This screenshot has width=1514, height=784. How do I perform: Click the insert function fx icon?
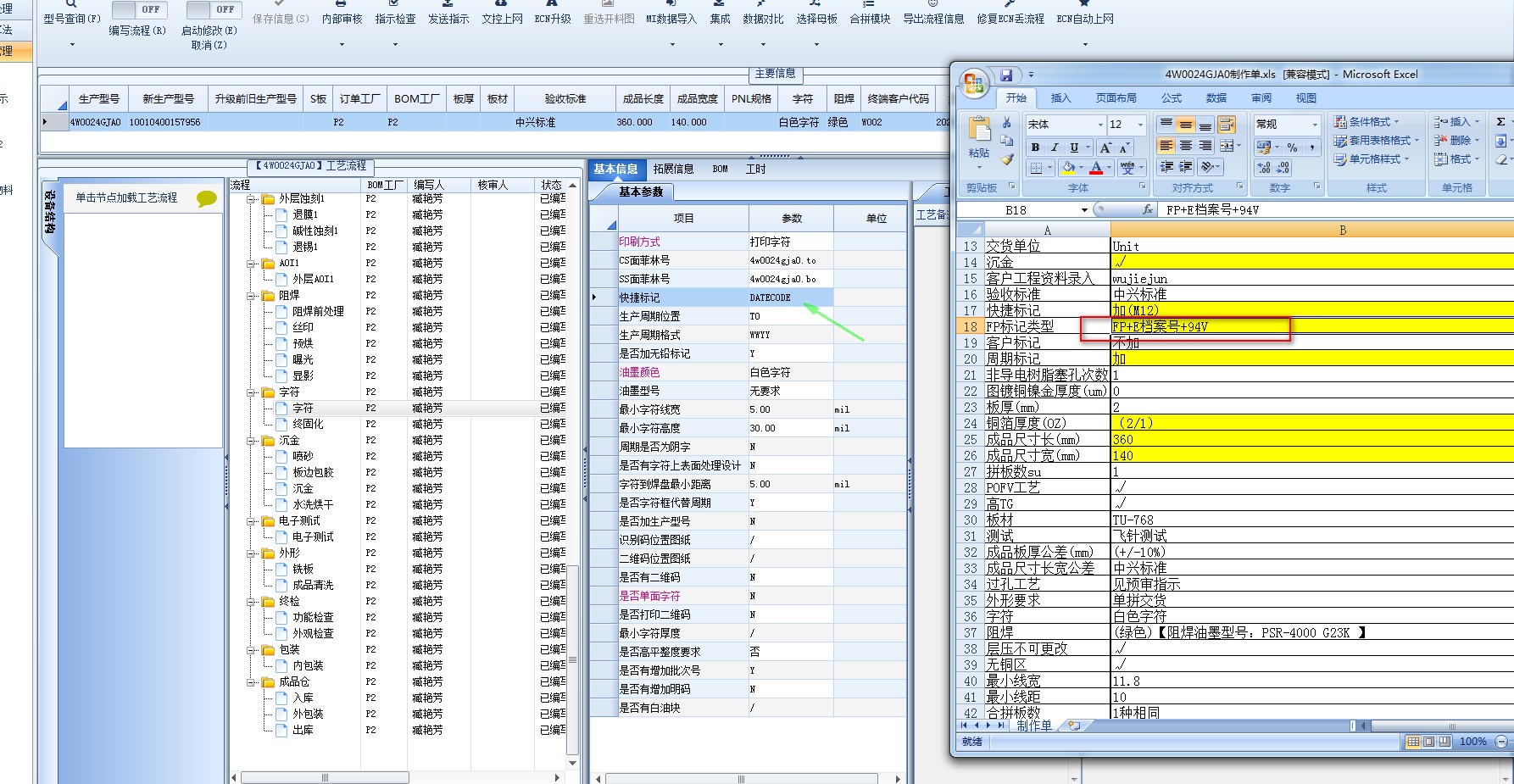coord(1148,209)
